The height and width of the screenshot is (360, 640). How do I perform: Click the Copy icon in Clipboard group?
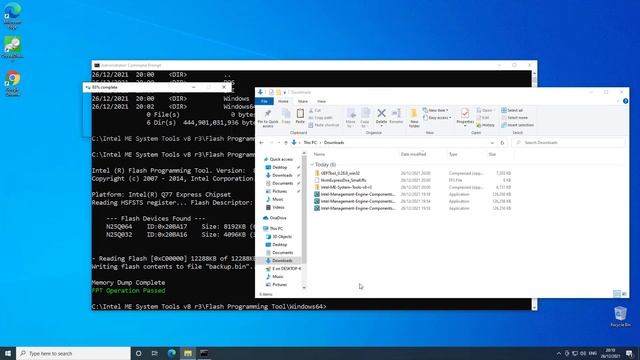click(x=286, y=113)
